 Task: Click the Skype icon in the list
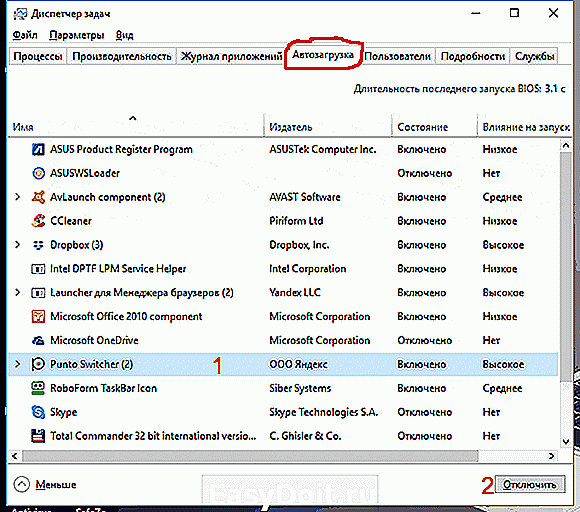pyautogui.click(x=38, y=412)
